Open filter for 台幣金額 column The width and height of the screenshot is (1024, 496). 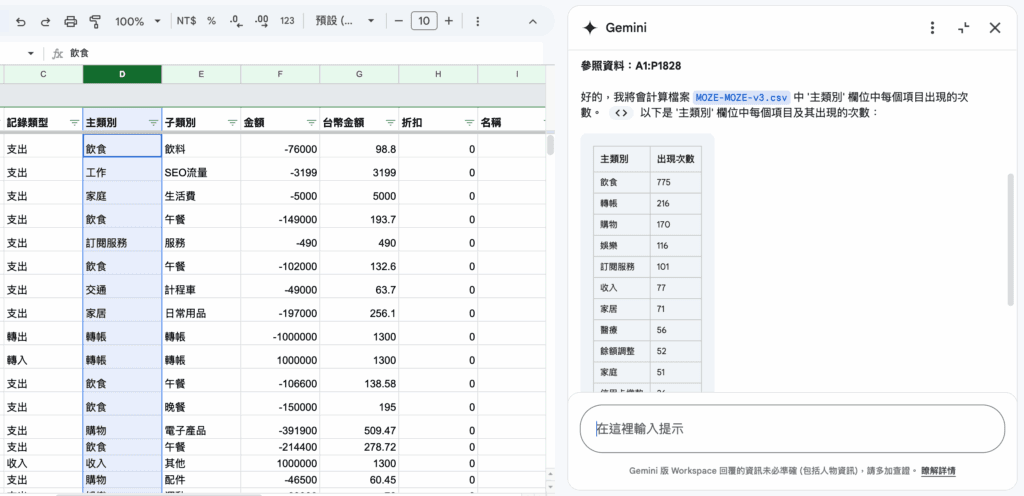tap(391, 122)
